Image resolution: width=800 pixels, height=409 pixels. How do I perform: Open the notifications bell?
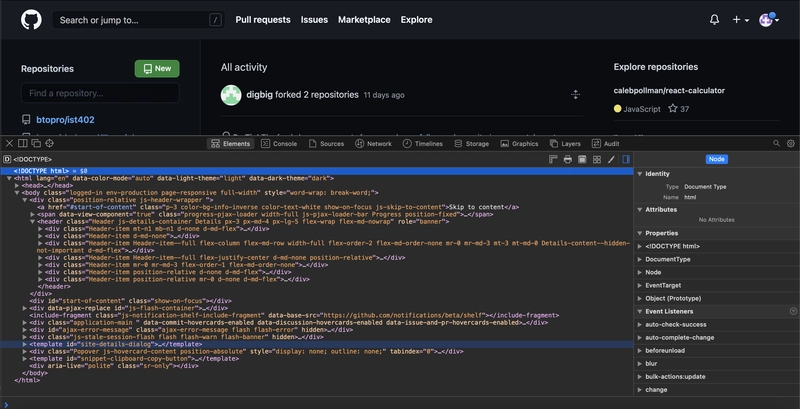click(x=714, y=19)
